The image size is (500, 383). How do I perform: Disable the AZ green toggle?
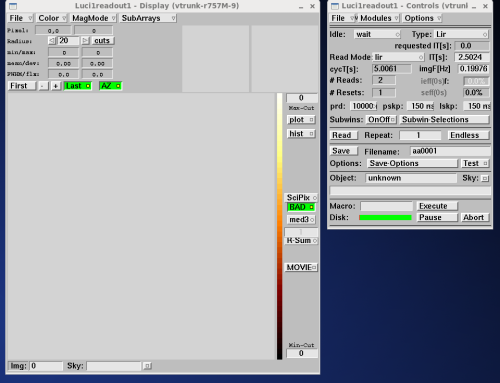coord(111,86)
